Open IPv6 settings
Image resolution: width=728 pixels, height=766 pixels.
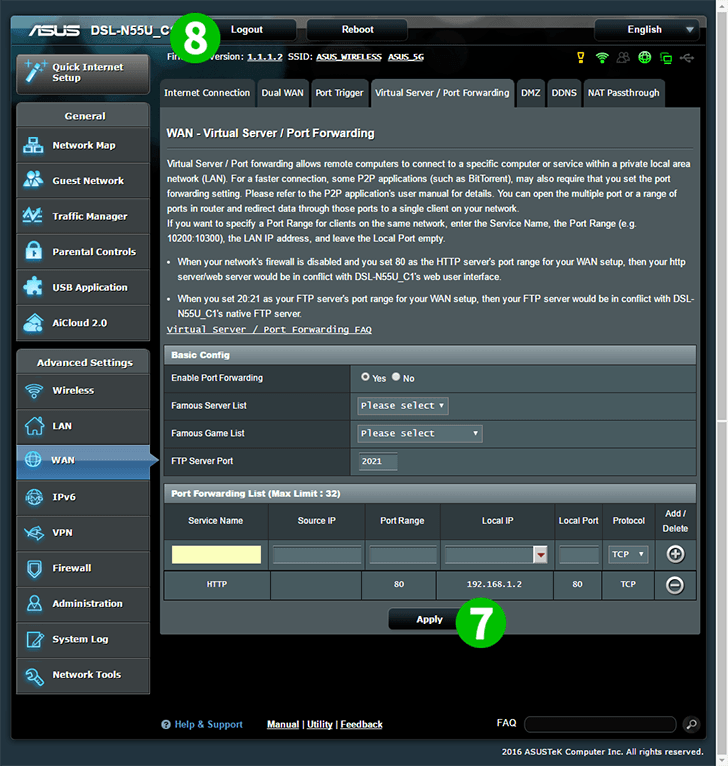83,497
